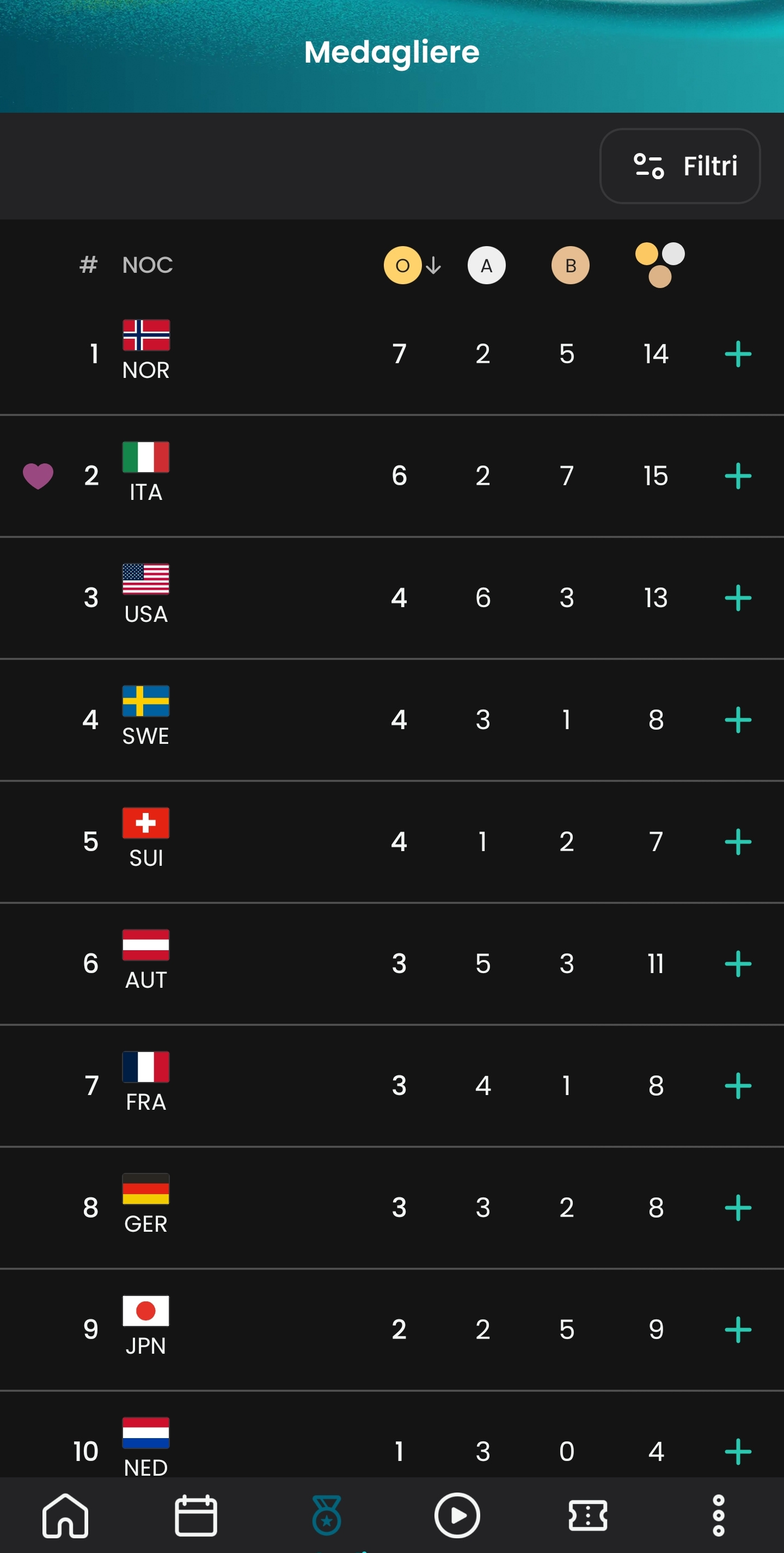The height and width of the screenshot is (1553, 784).
Task: Open the video play icon
Action: coord(457,1515)
